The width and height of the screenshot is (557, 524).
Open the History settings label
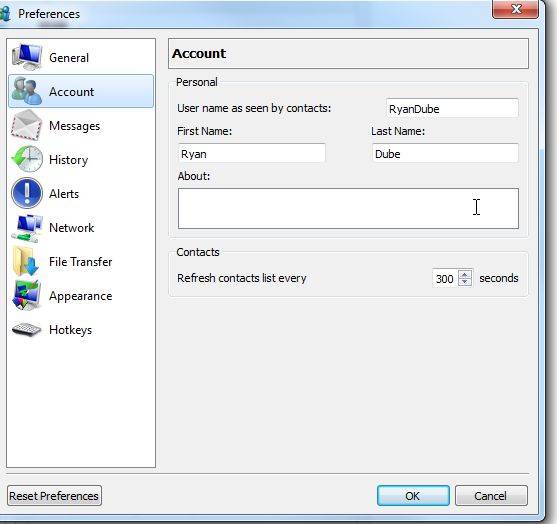[69, 160]
